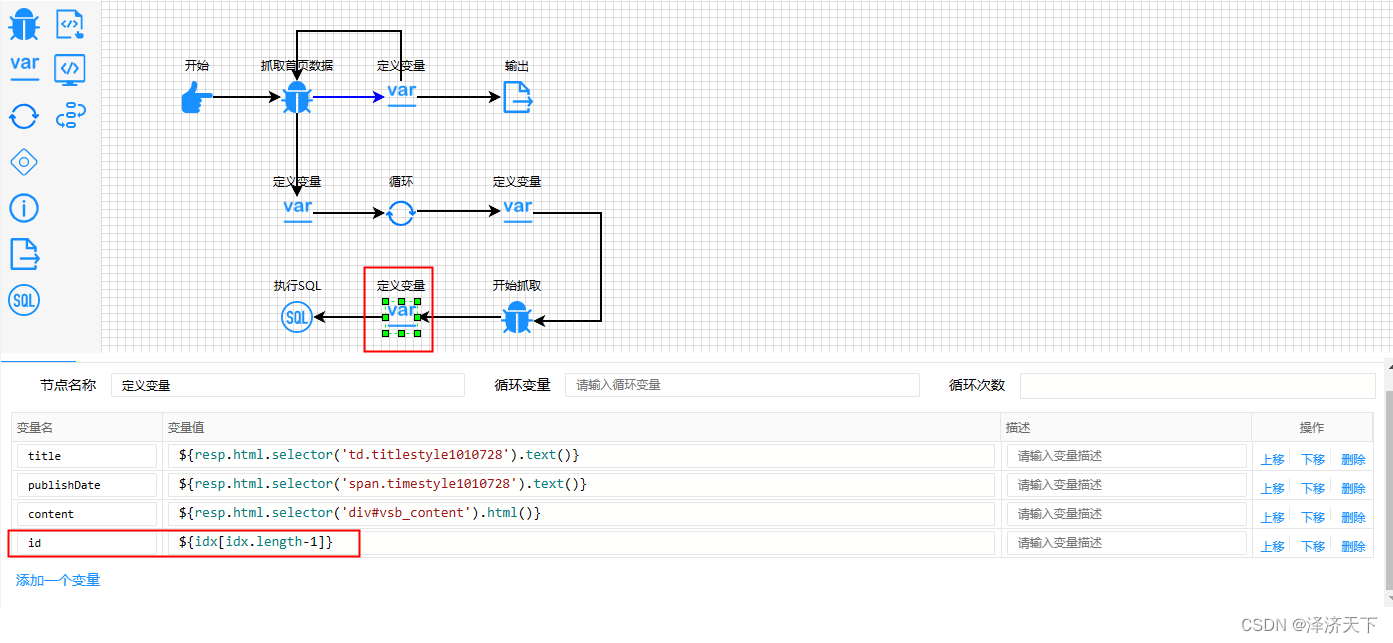This screenshot has height=643, width=1393.
Task: Click the variable name field containing publishDate
Action: (x=87, y=485)
